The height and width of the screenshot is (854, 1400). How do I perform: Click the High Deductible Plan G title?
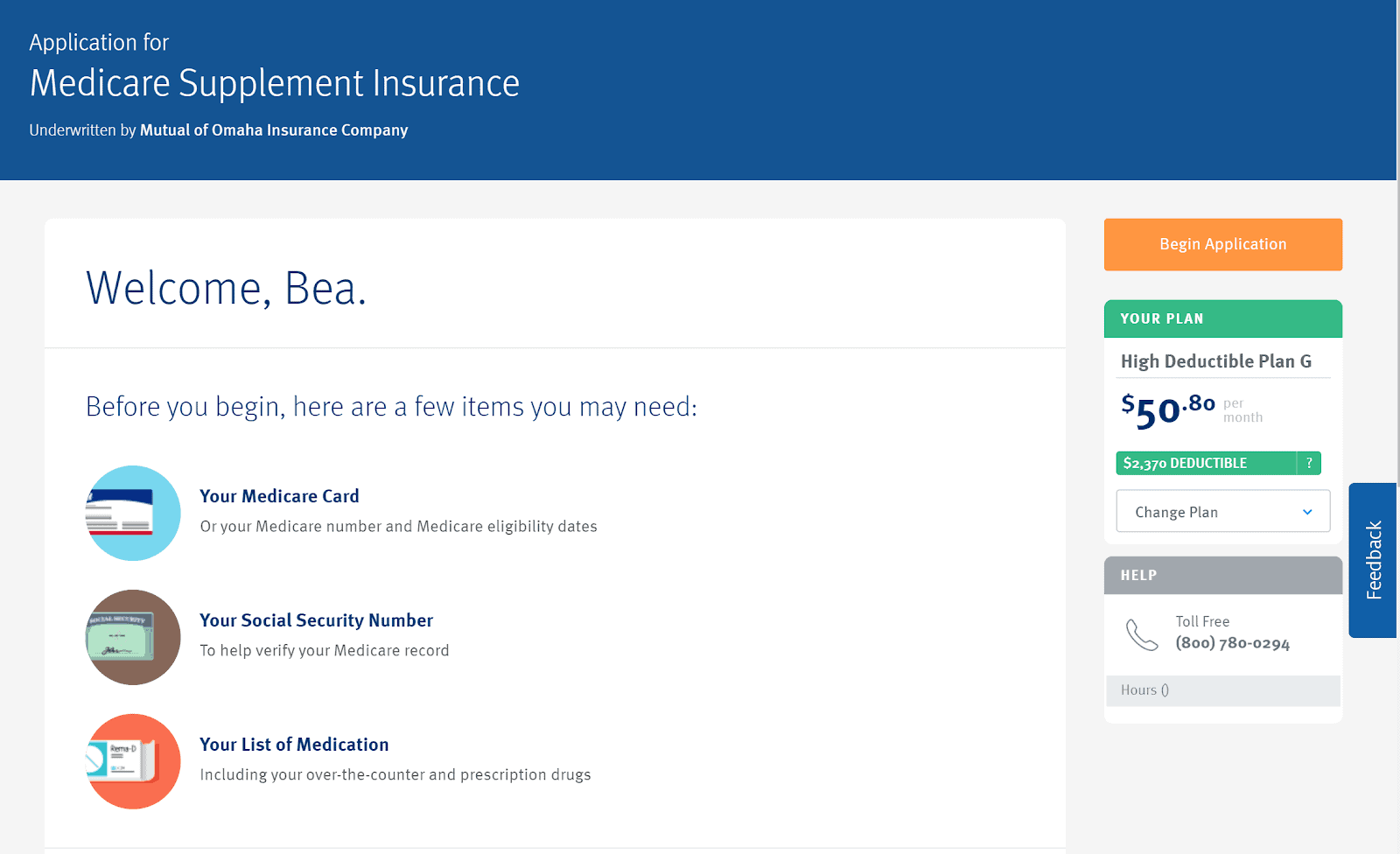[1215, 361]
